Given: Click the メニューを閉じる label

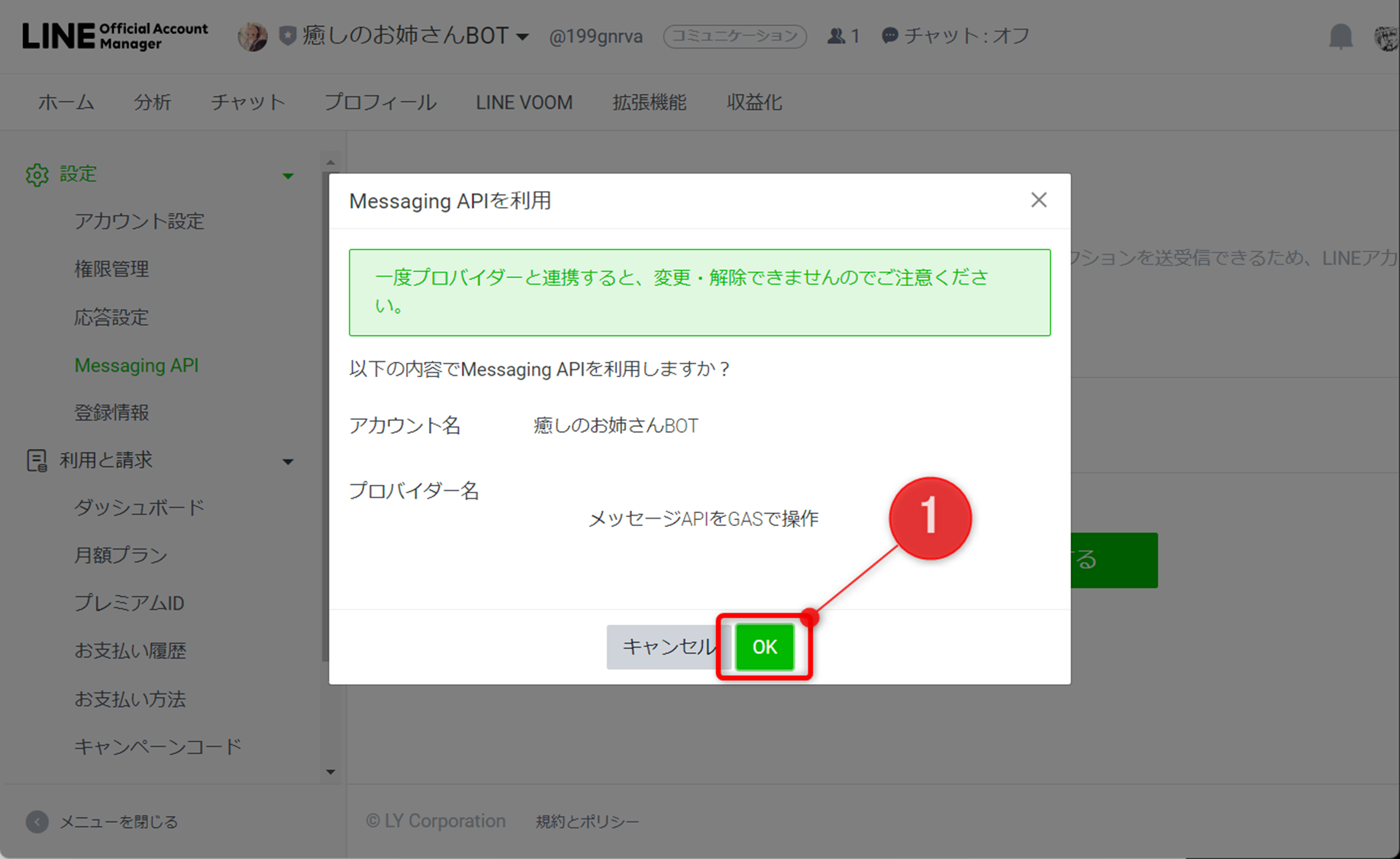Looking at the screenshot, I should tap(119, 822).
